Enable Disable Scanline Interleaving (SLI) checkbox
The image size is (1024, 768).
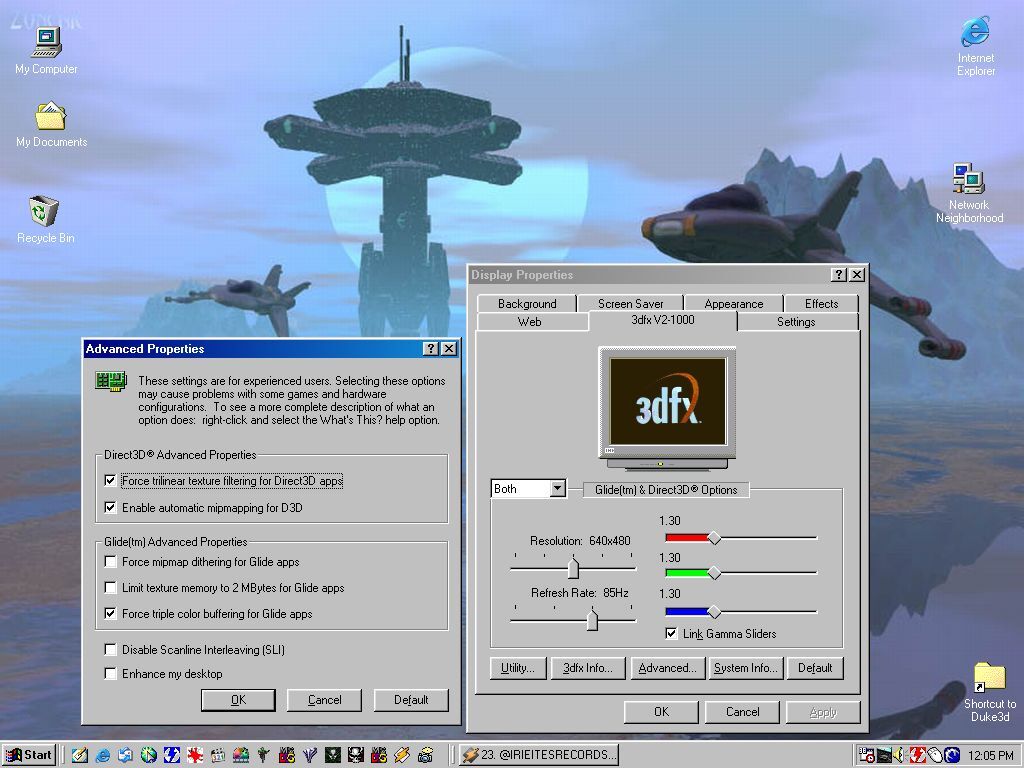click(x=111, y=650)
